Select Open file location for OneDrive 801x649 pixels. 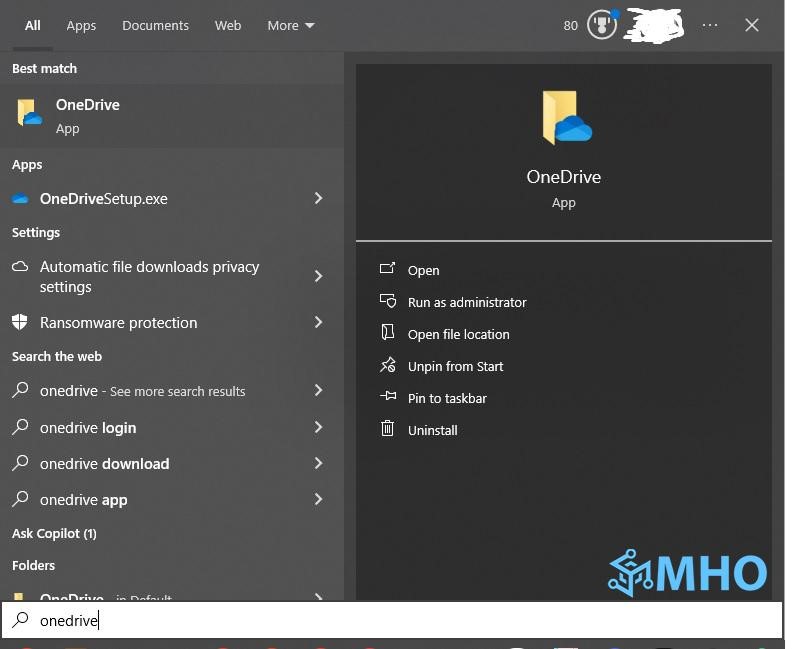pos(458,334)
